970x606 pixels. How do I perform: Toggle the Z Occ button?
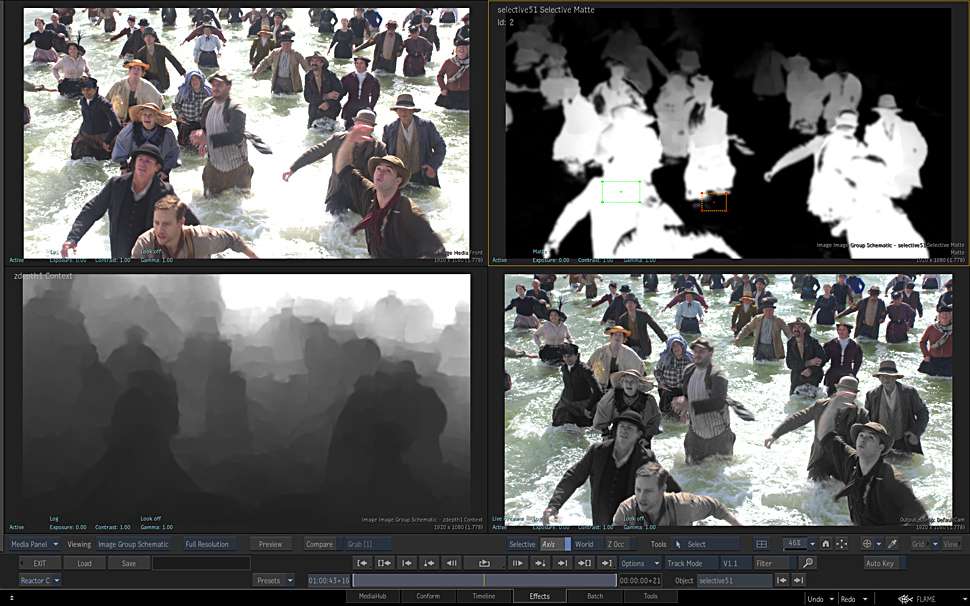[615, 544]
